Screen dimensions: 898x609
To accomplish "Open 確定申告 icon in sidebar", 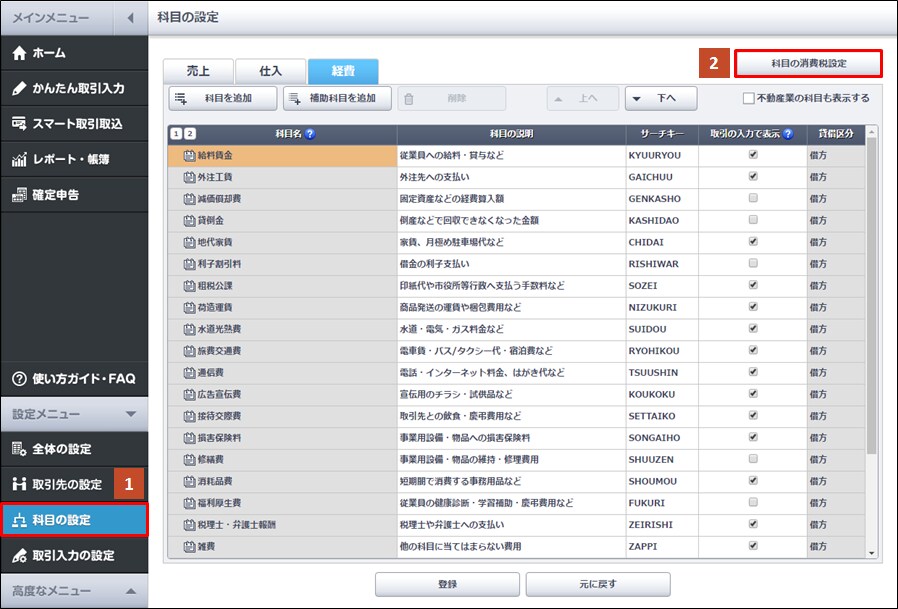I will click(x=19, y=194).
